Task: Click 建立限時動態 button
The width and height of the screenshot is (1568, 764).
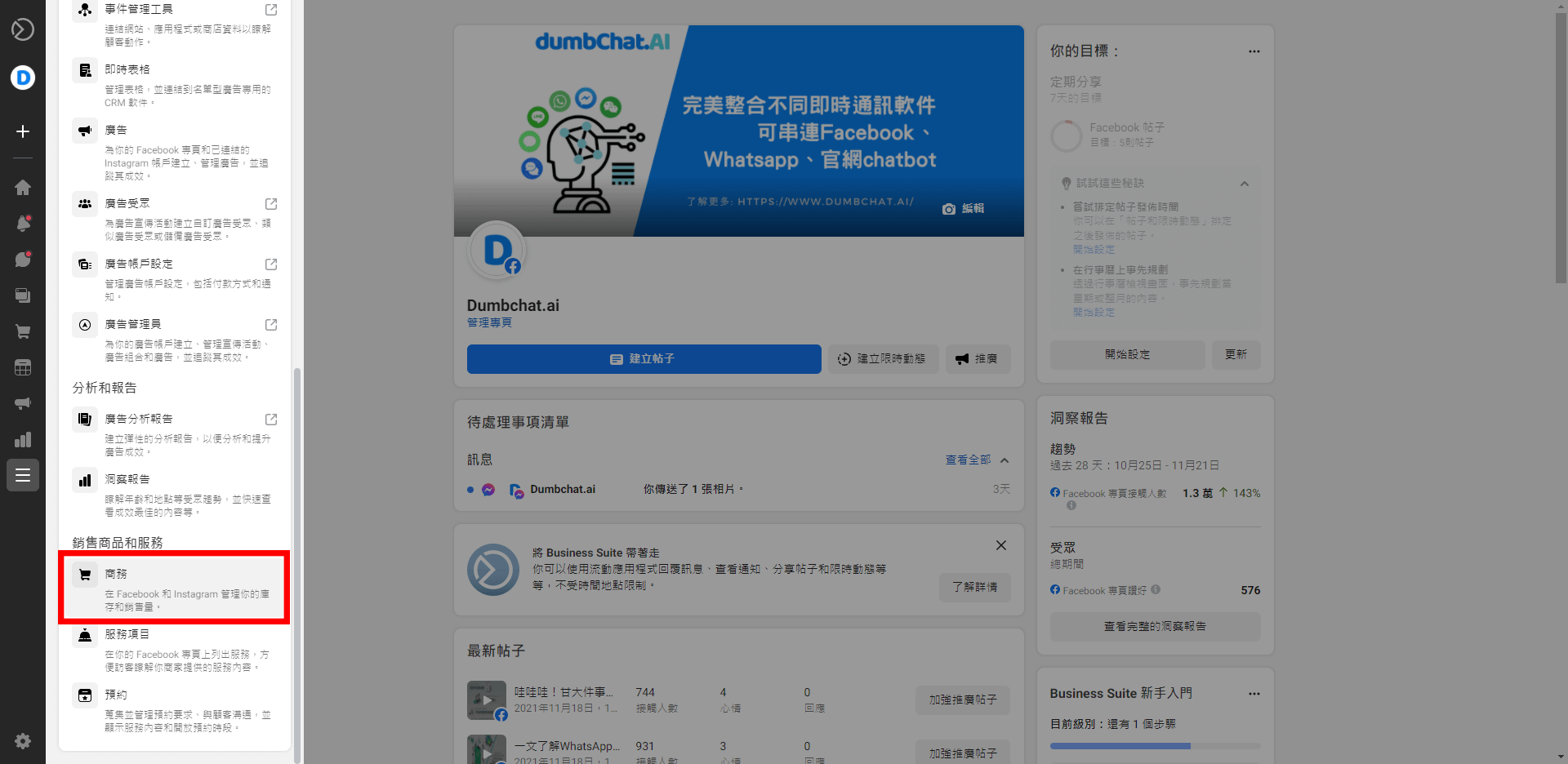Action: coord(883,359)
